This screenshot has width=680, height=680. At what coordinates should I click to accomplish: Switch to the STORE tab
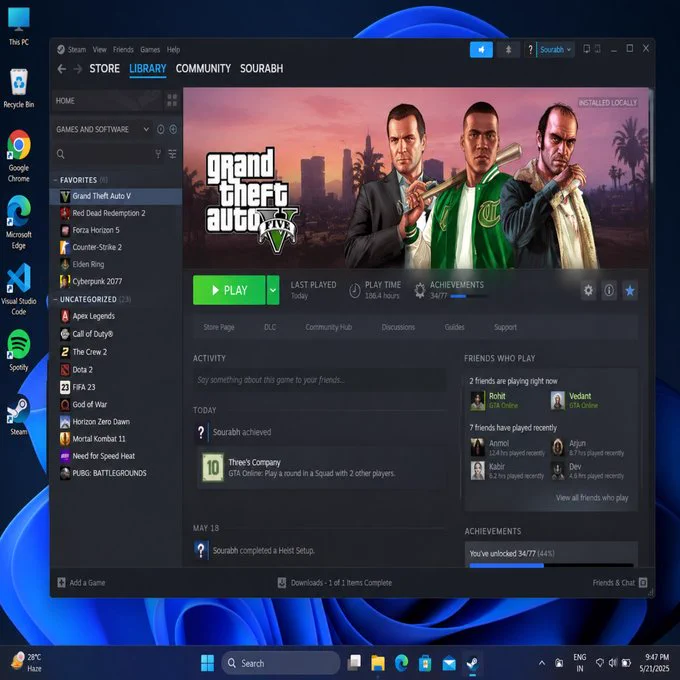click(105, 69)
